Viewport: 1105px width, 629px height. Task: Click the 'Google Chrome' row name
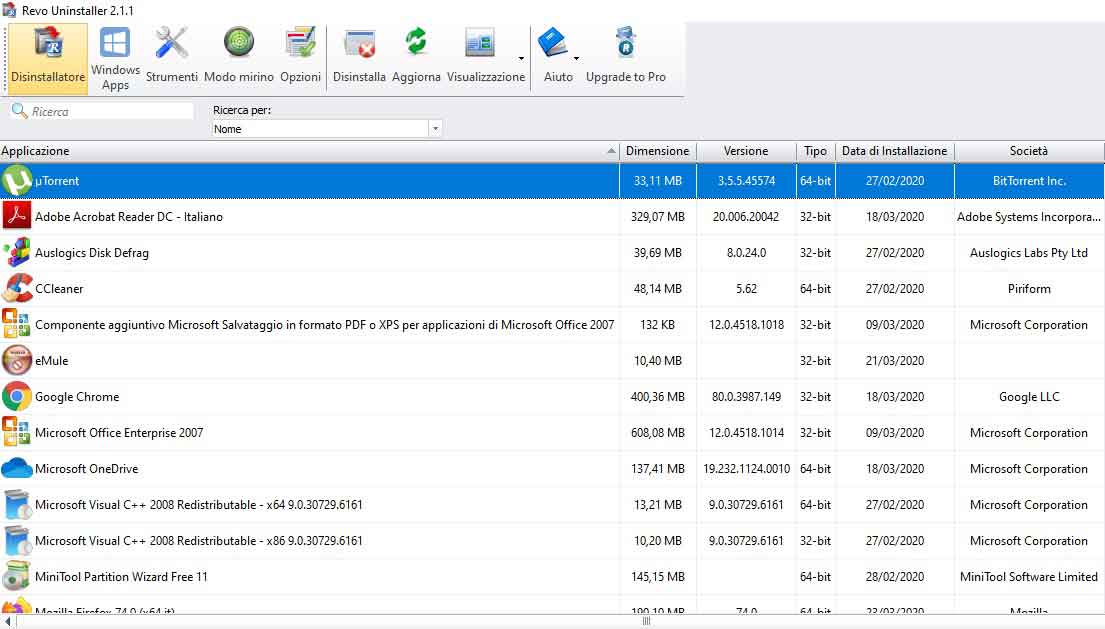coord(77,397)
